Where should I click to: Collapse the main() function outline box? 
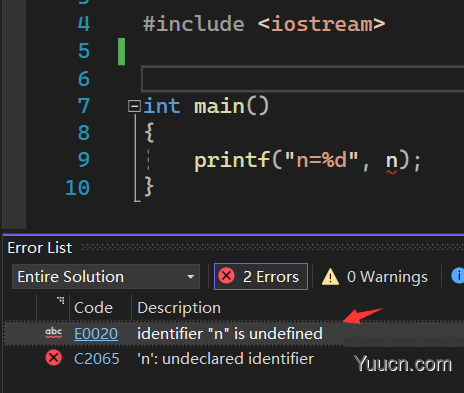134,106
